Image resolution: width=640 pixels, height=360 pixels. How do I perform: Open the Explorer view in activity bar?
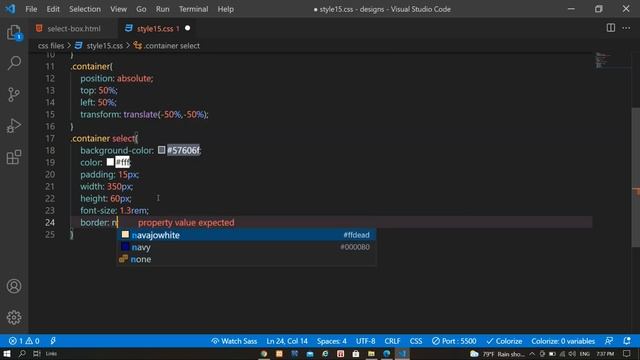coord(14,33)
